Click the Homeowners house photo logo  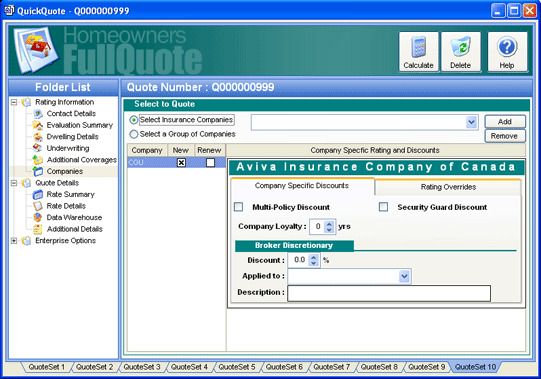click(x=36, y=50)
